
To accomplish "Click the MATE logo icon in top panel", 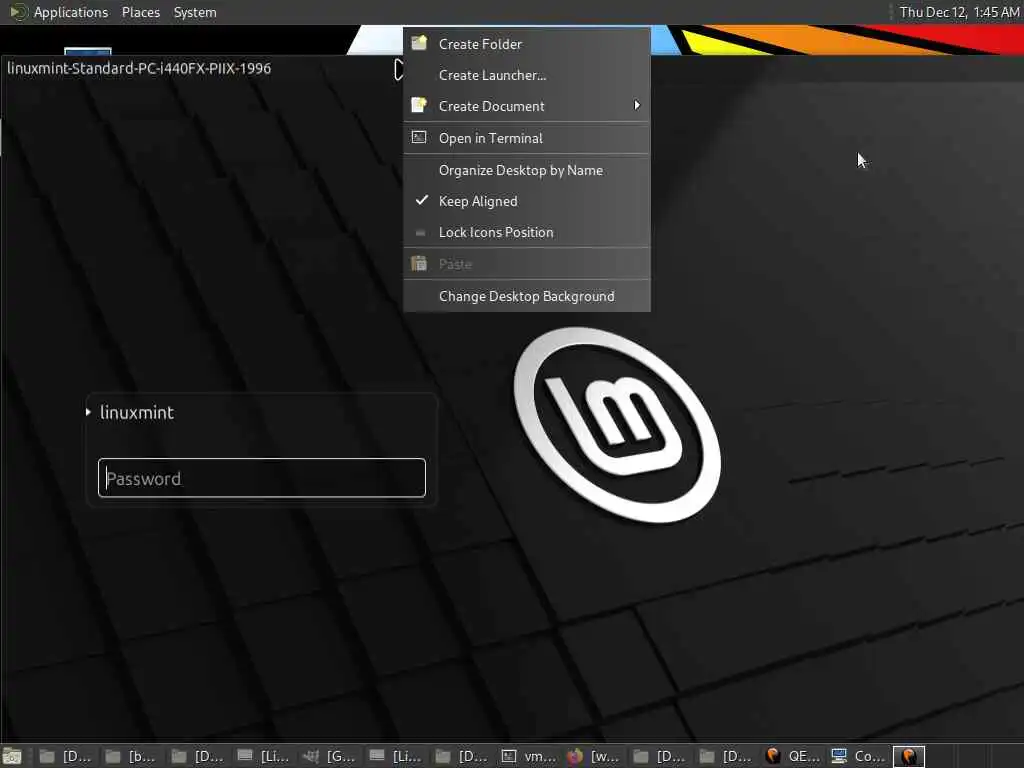I will (x=18, y=12).
